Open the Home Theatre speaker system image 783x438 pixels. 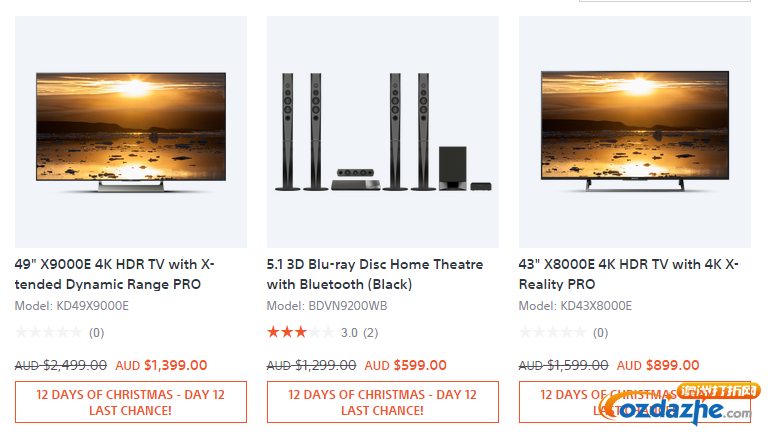pyautogui.click(x=383, y=132)
